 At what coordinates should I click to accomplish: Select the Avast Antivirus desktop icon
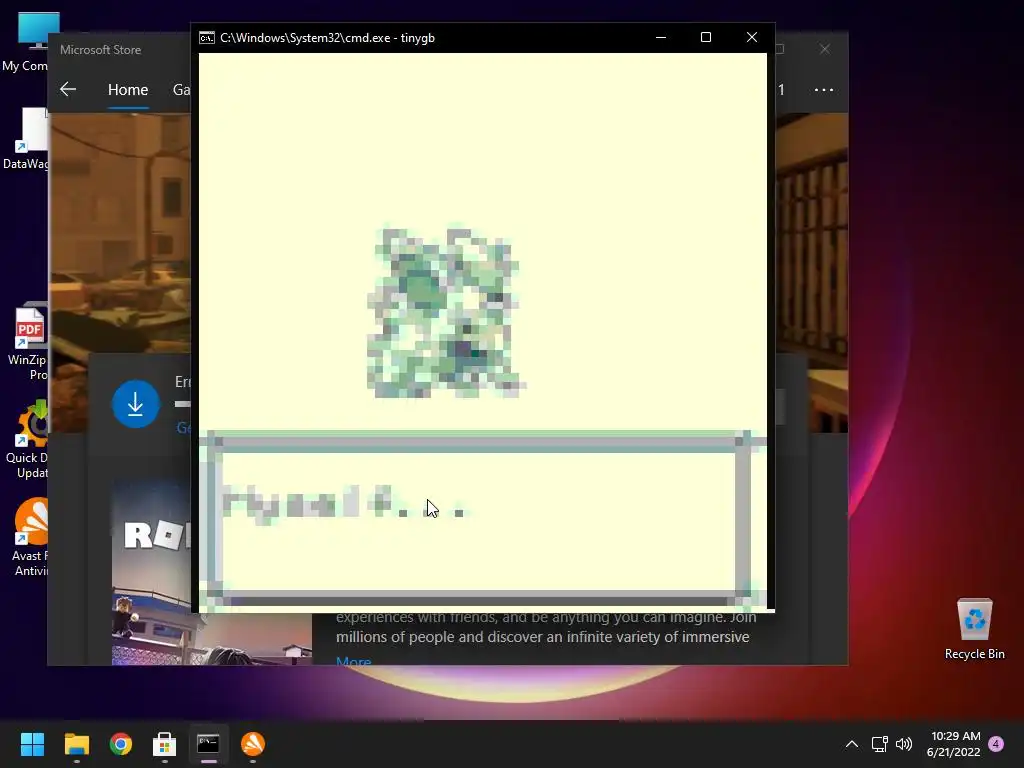(x=29, y=537)
